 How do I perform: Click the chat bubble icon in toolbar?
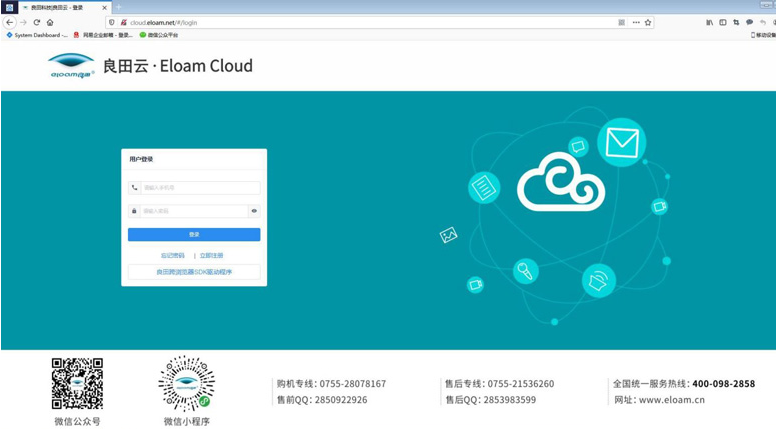click(x=750, y=22)
